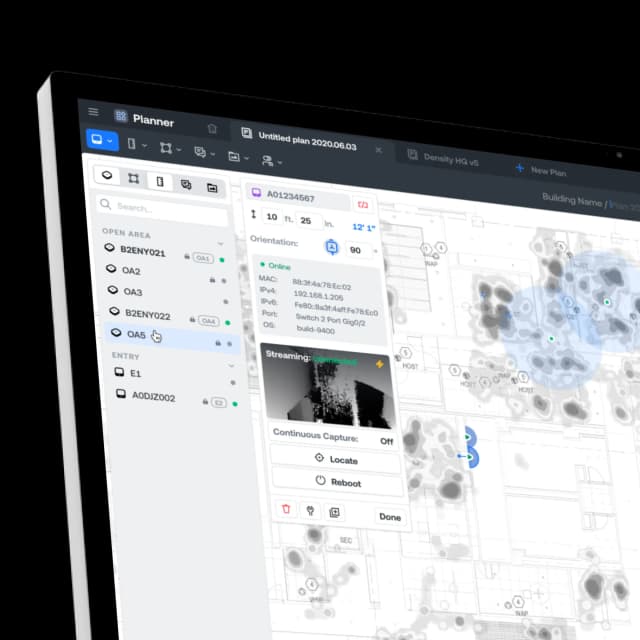
Task: Open the doorways tab in sidebar panel
Action: 160,182
